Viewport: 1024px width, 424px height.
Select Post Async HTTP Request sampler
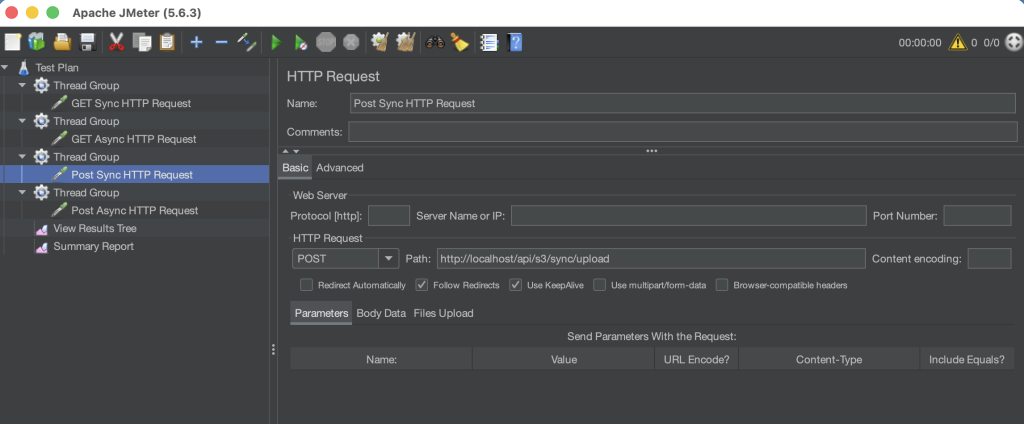point(135,210)
